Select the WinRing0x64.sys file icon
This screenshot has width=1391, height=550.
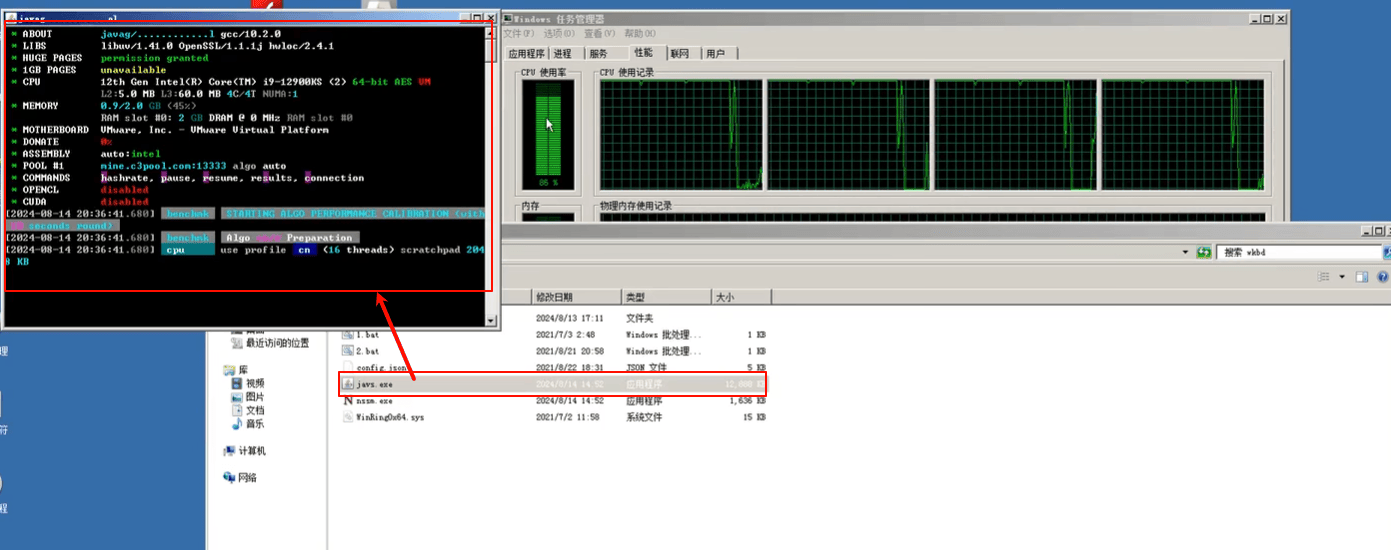click(348, 417)
